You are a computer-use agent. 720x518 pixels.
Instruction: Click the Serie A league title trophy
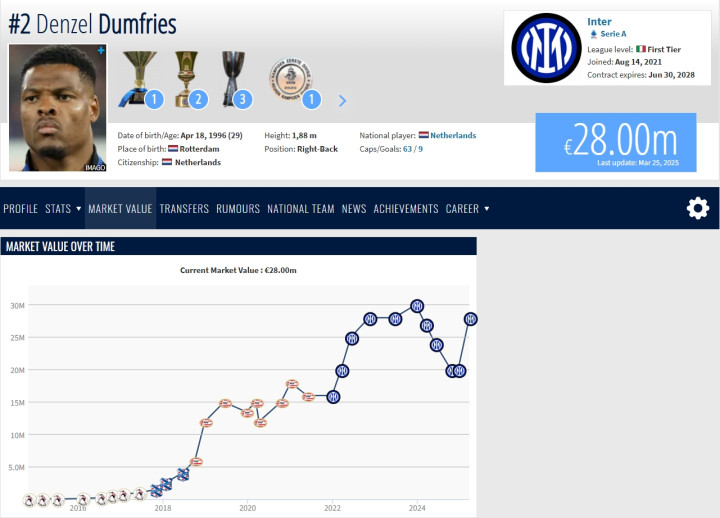click(x=140, y=79)
